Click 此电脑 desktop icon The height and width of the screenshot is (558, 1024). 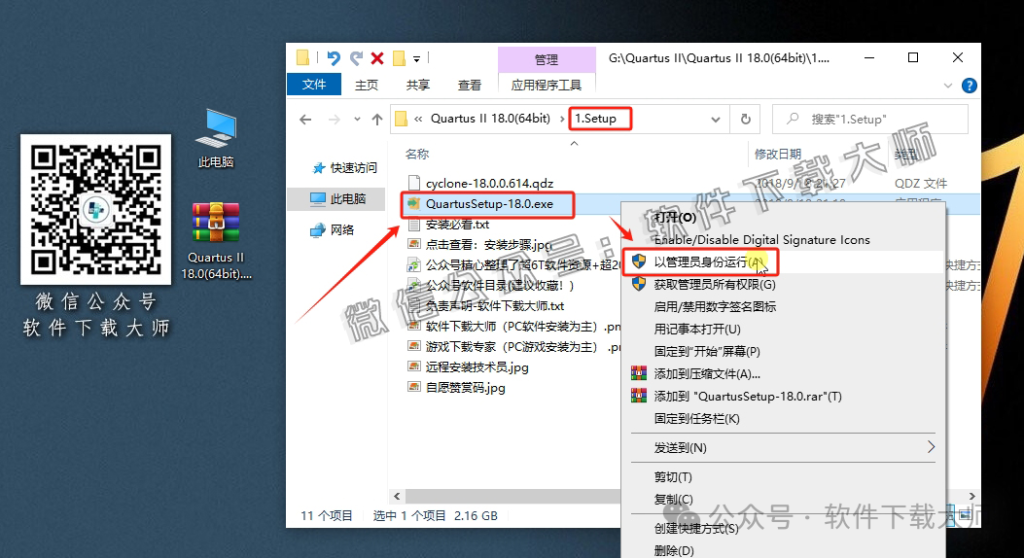click(216, 138)
